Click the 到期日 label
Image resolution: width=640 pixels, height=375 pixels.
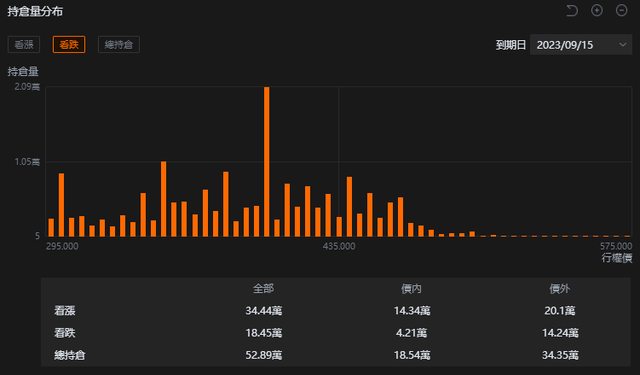(x=511, y=45)
